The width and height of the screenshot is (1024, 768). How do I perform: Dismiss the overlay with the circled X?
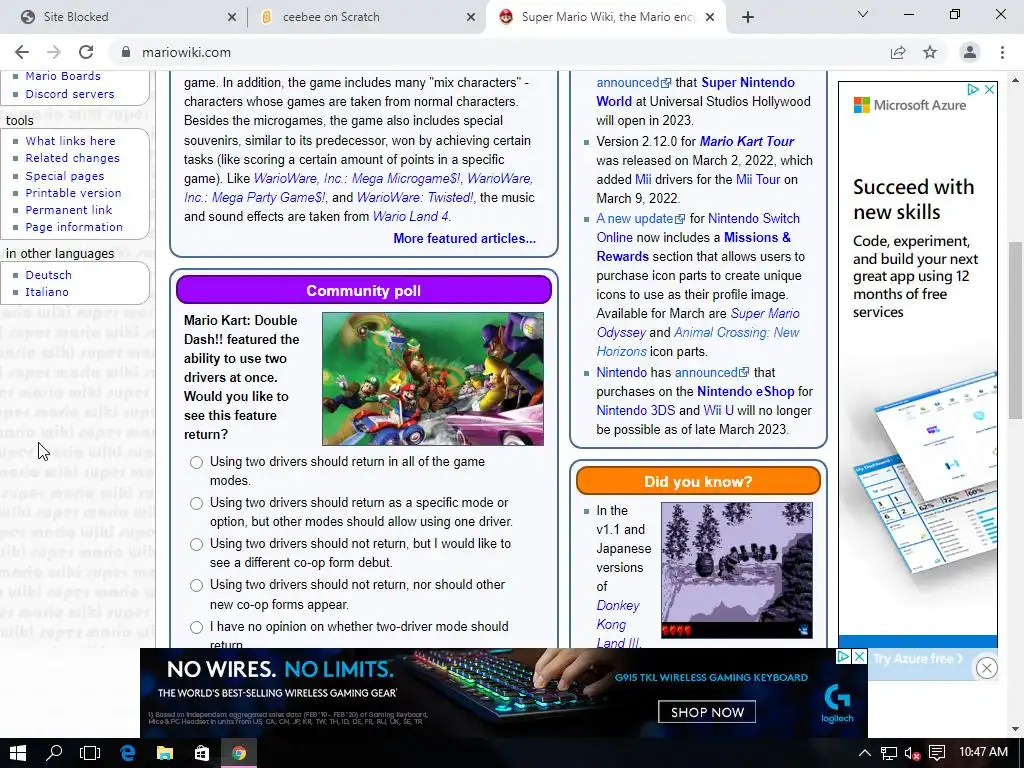click(x=987, y=667)
